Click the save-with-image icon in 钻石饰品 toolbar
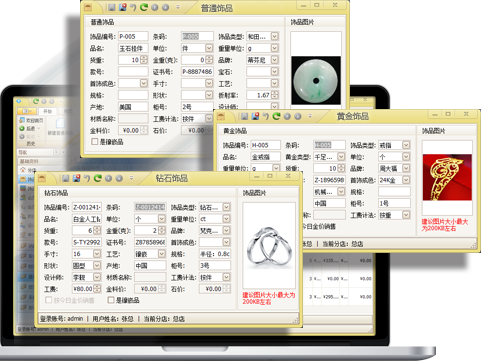 [77, 178]
